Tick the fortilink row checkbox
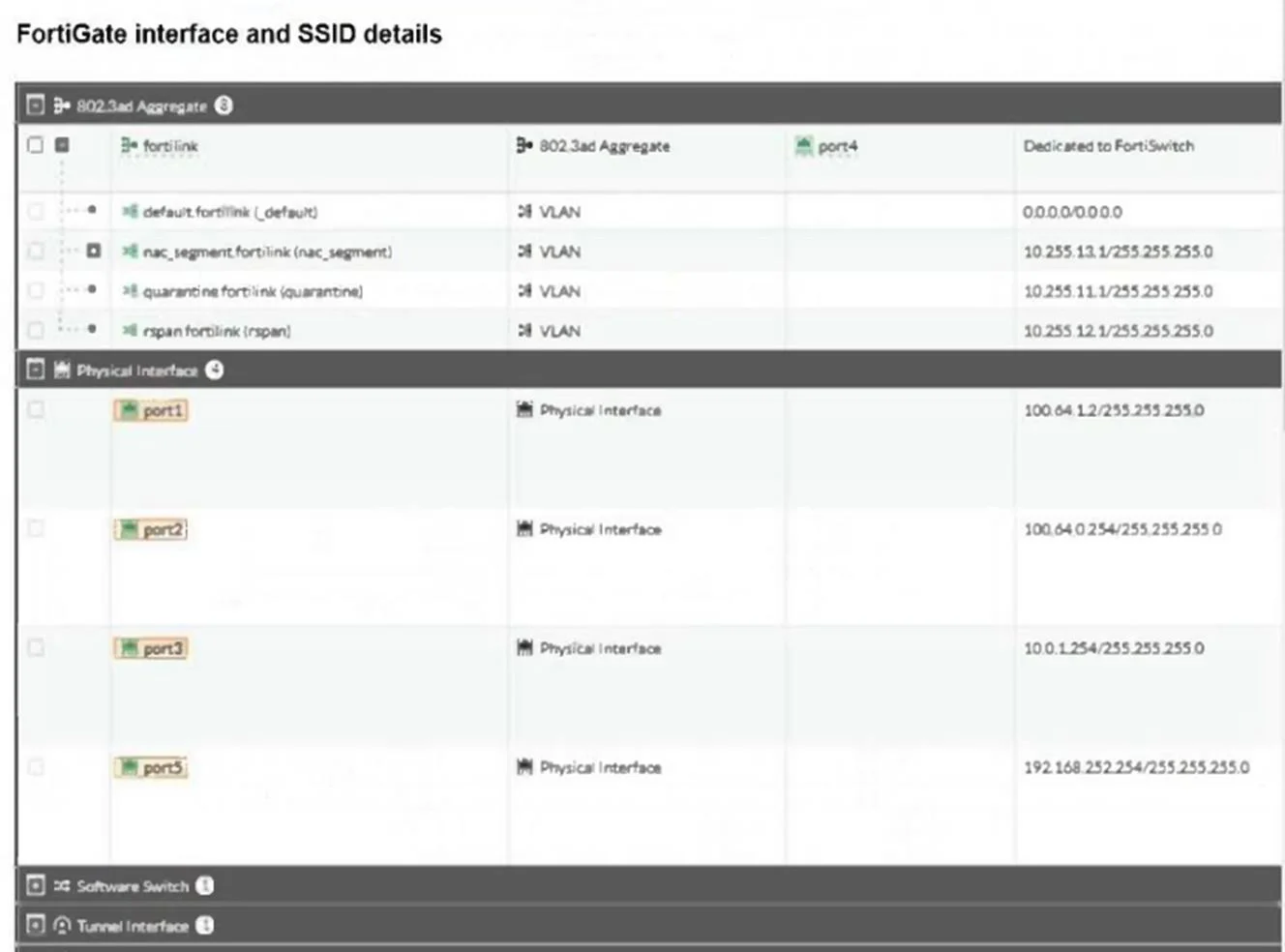1285x952 pixels. [36, 145]
